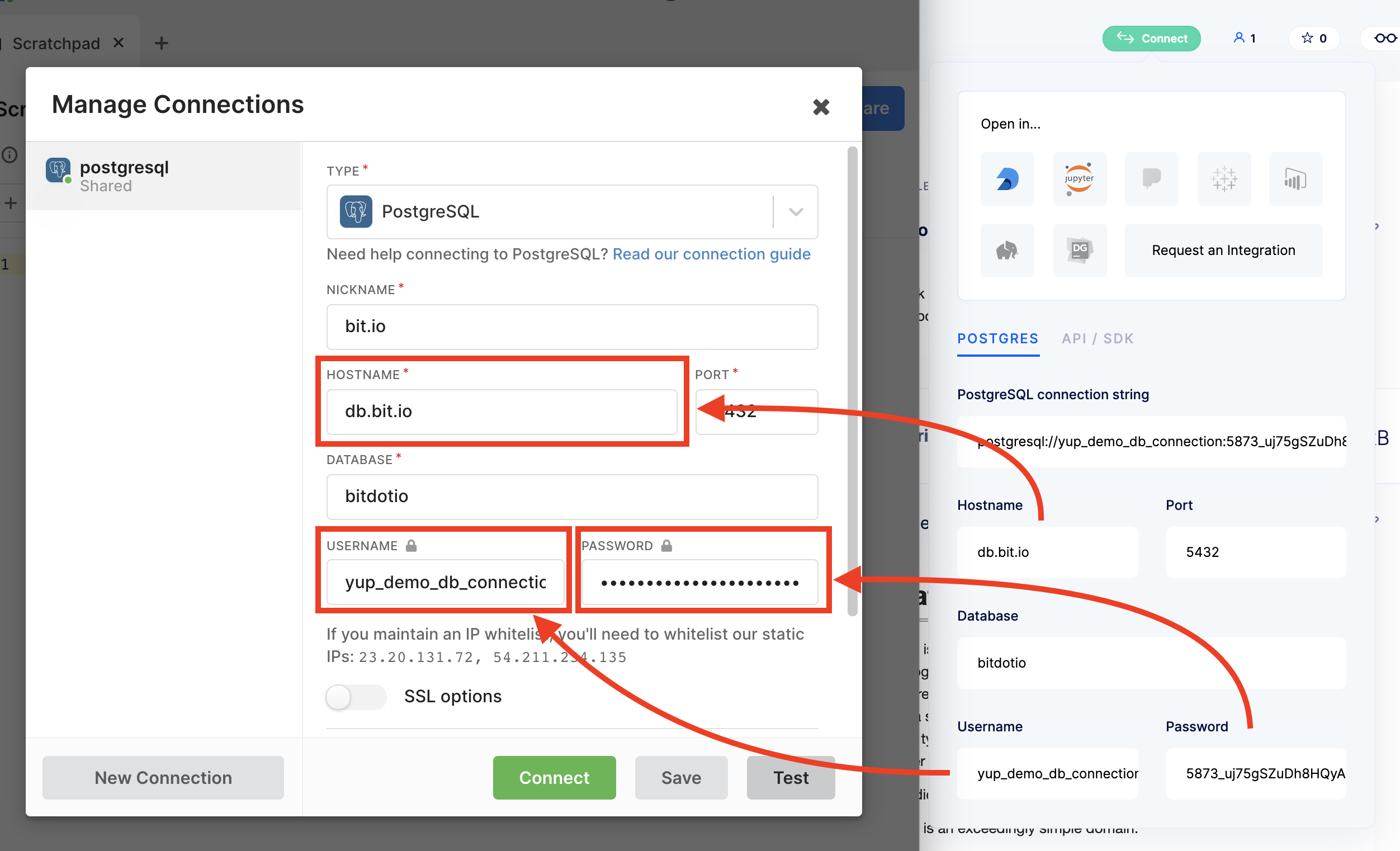Image resolution: width=1400 pixels, height=851 pixels.
Task: Add a new tab next to Scratchpad
Action: click(162, 43)
